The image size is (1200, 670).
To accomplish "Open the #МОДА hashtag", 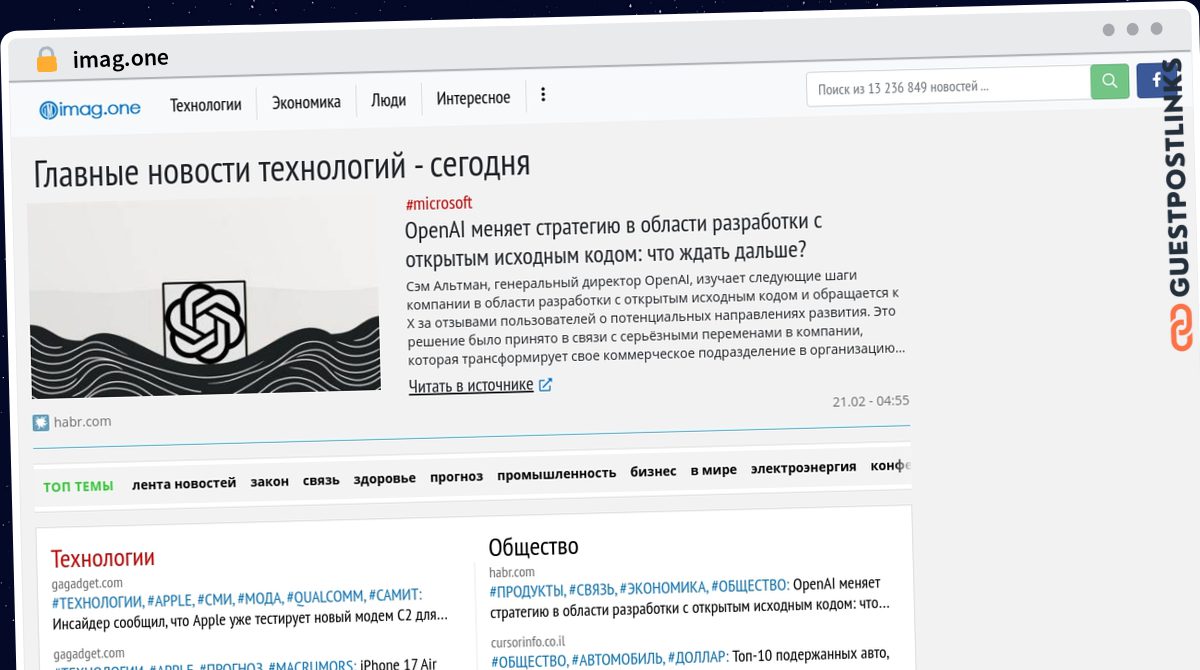I will tap(261, 598).
